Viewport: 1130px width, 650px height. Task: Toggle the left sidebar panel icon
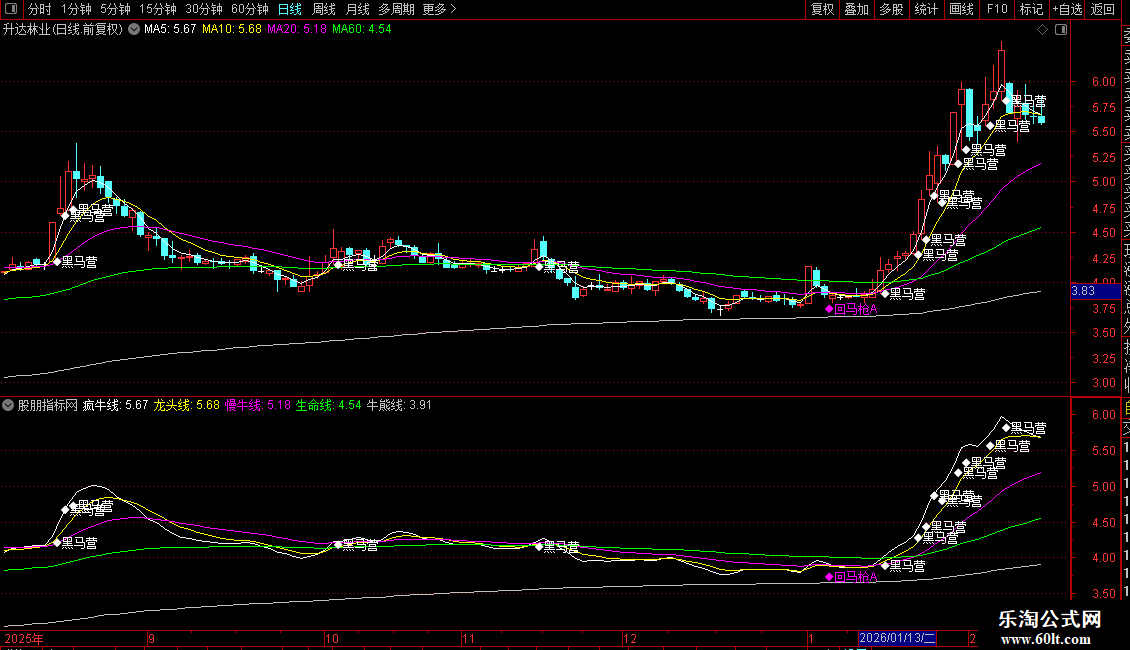pyautogui.click(x=11, y=10)
